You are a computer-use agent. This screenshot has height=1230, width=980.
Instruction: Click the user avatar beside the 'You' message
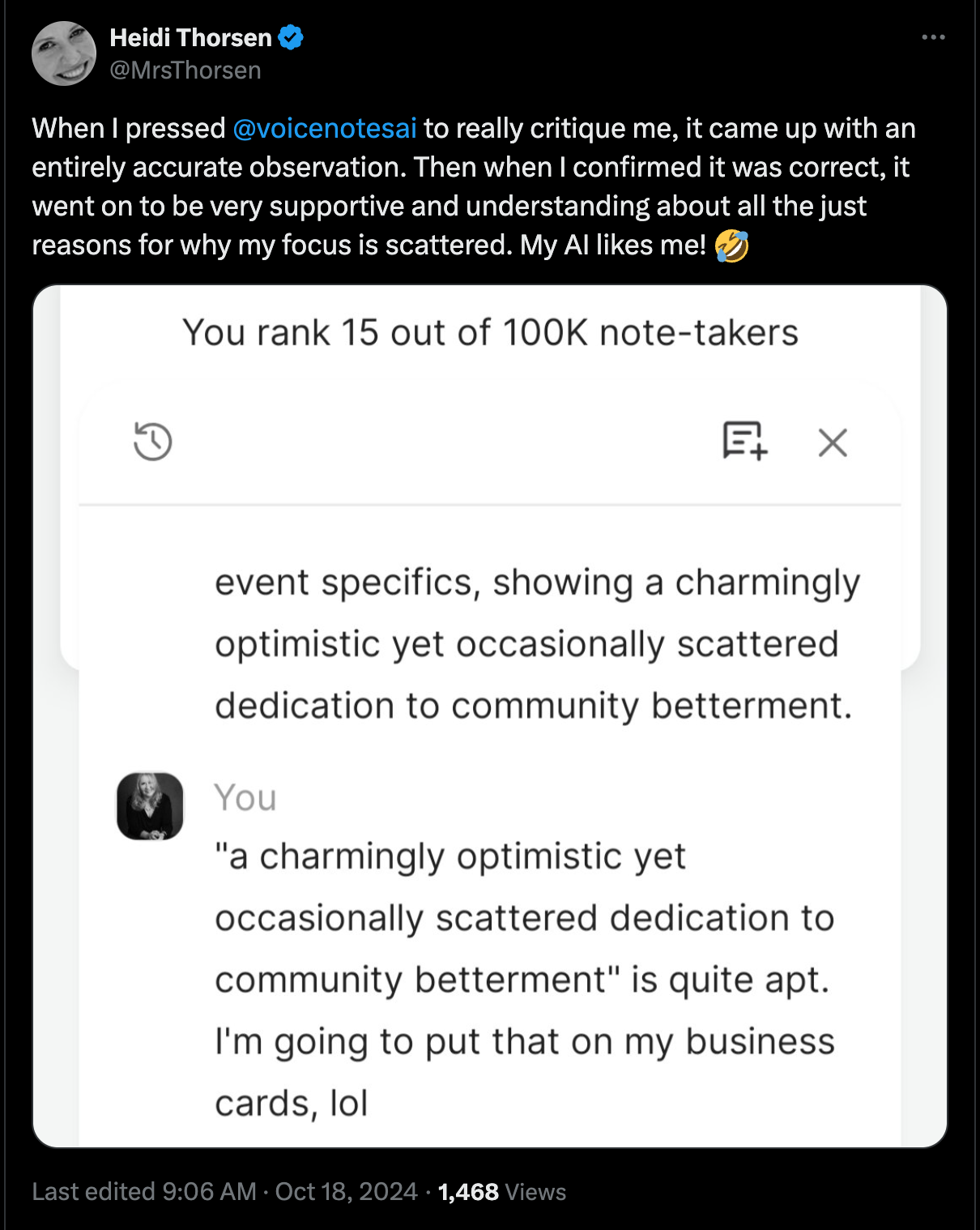tap(150, 805)
